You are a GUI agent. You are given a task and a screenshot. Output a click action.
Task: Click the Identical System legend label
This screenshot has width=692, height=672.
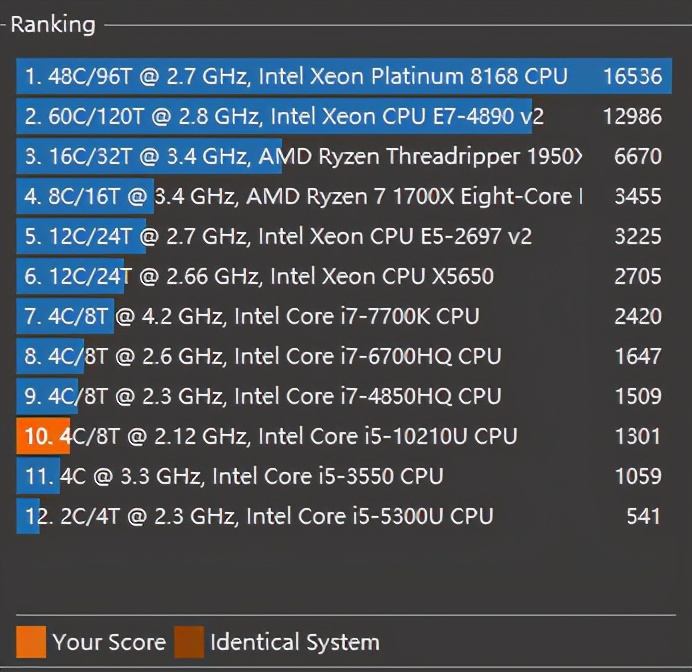[x=294, y=642]
